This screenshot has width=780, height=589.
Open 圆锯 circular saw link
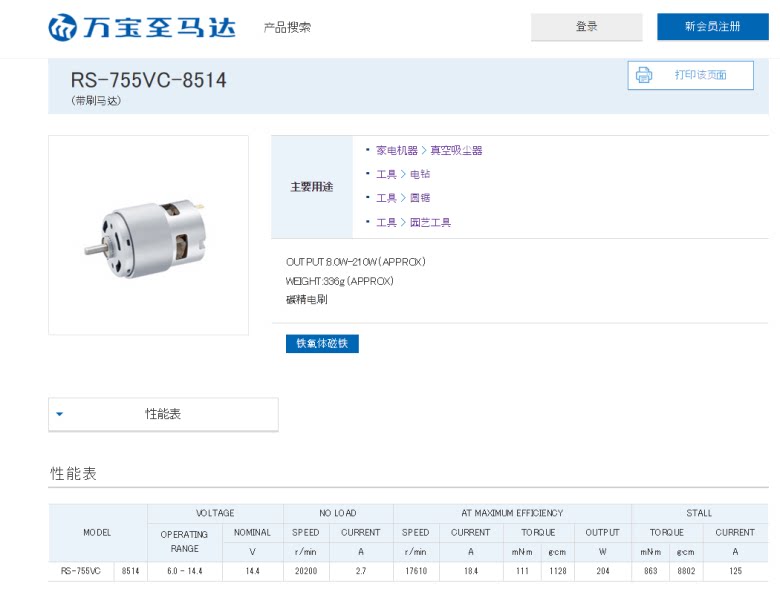[420, 198]
